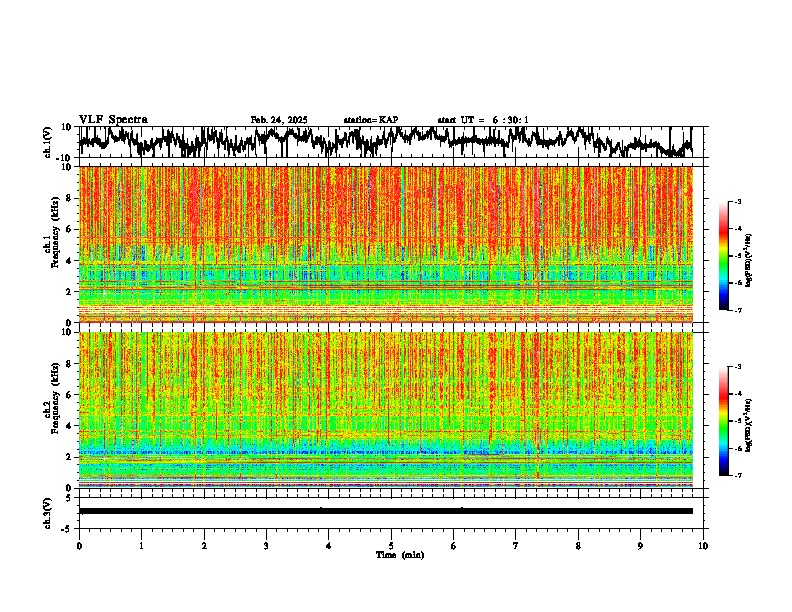
Task: Click the "7" tick on the Time axis
Action: pyautogui.click(x=516, y=546)
